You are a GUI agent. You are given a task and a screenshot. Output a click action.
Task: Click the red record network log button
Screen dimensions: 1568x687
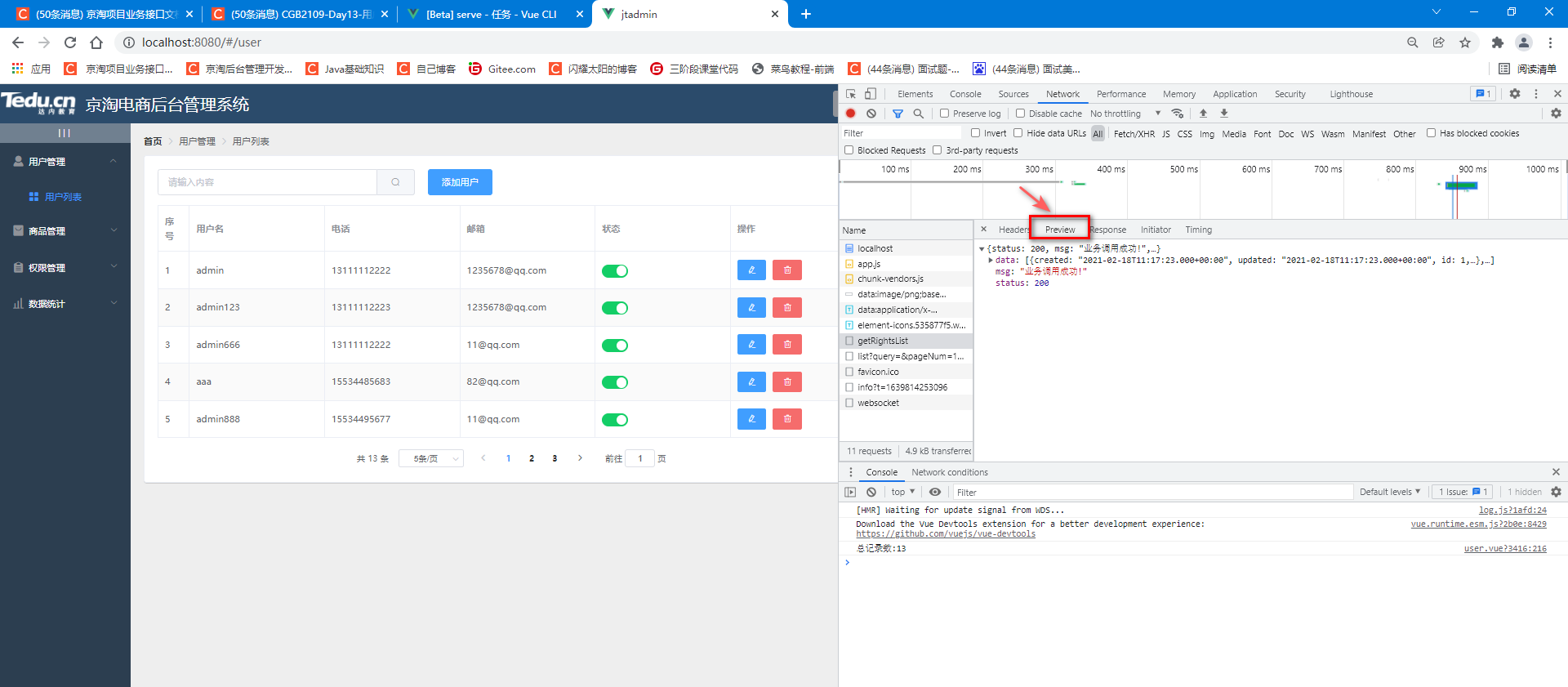tap(851, 114)
